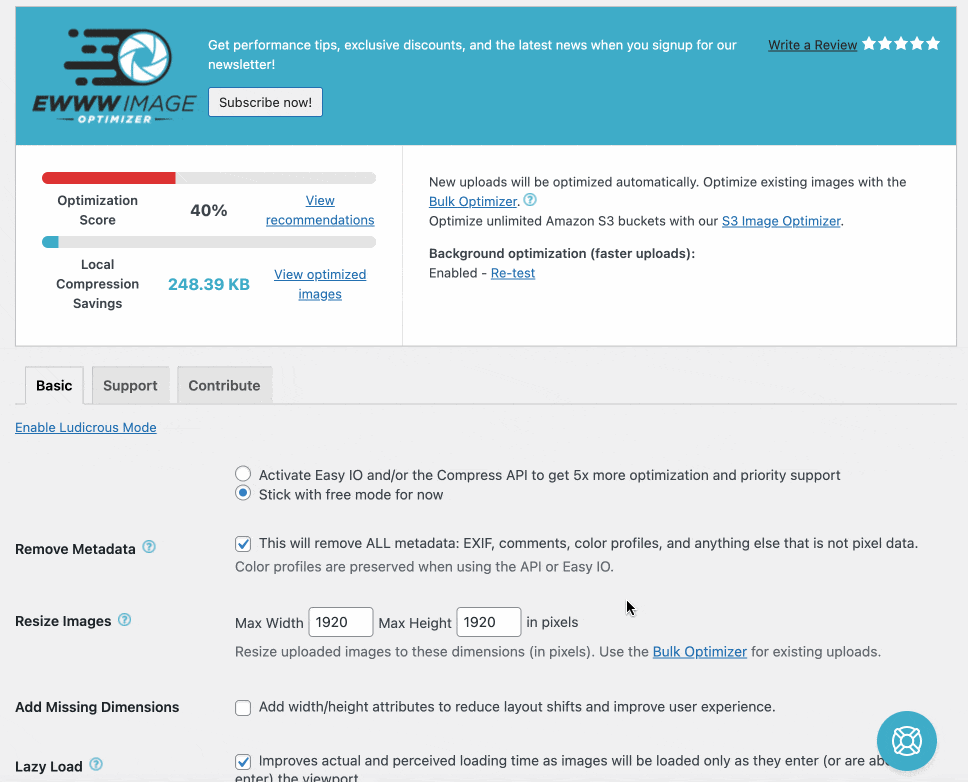The width and height of the screenshot is (968, 782).
Task: Focus the Max Width input field
Action: 341,622
